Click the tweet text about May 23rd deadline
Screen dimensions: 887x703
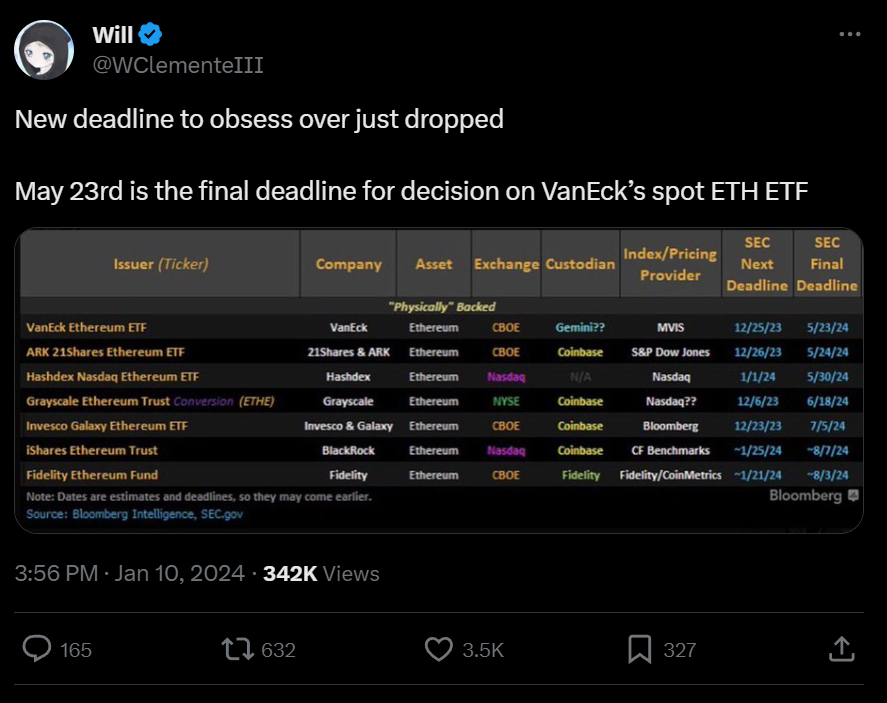click(410, 190)
